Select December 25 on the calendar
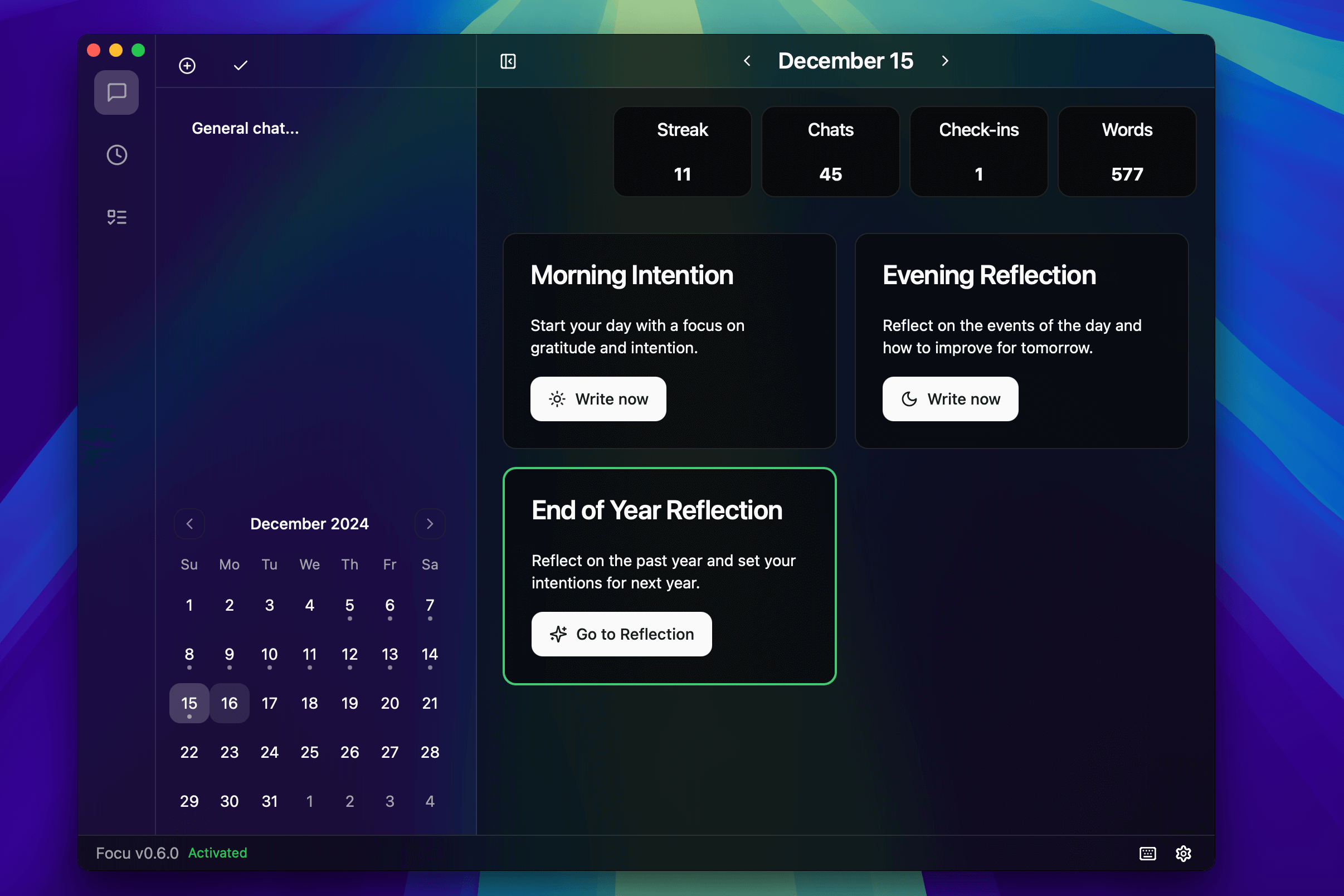The height and width of the screenshot is (896, 1344). (x=309, y=752)
